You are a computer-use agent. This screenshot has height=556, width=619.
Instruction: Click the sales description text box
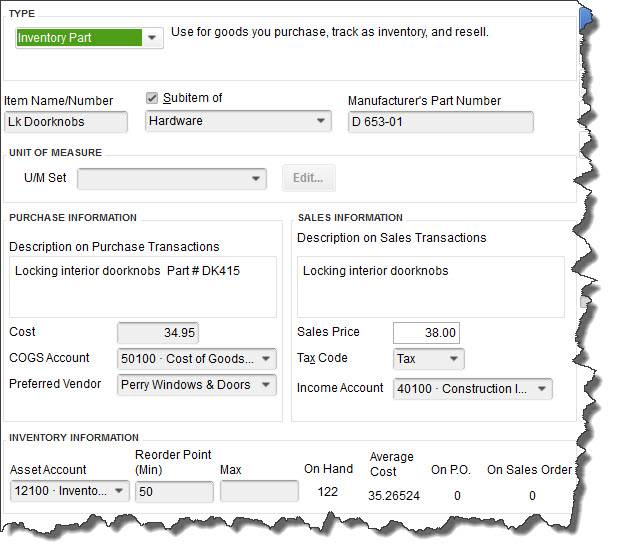coord(430,286)
